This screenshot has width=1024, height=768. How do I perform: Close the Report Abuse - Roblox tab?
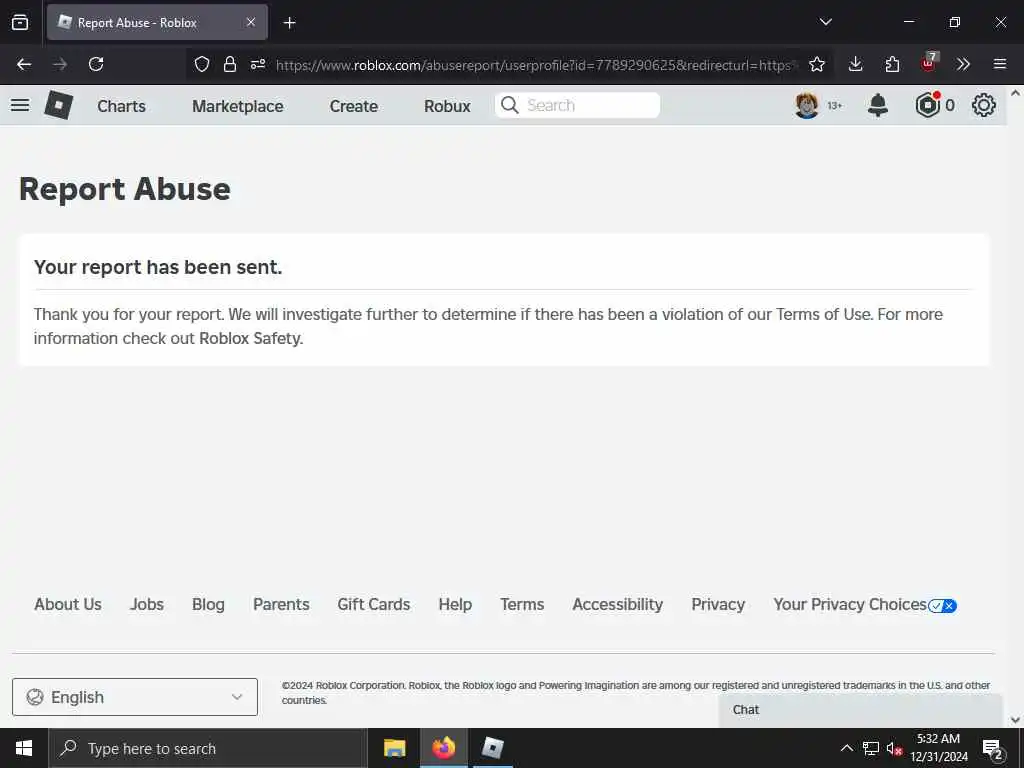point(251,22)
